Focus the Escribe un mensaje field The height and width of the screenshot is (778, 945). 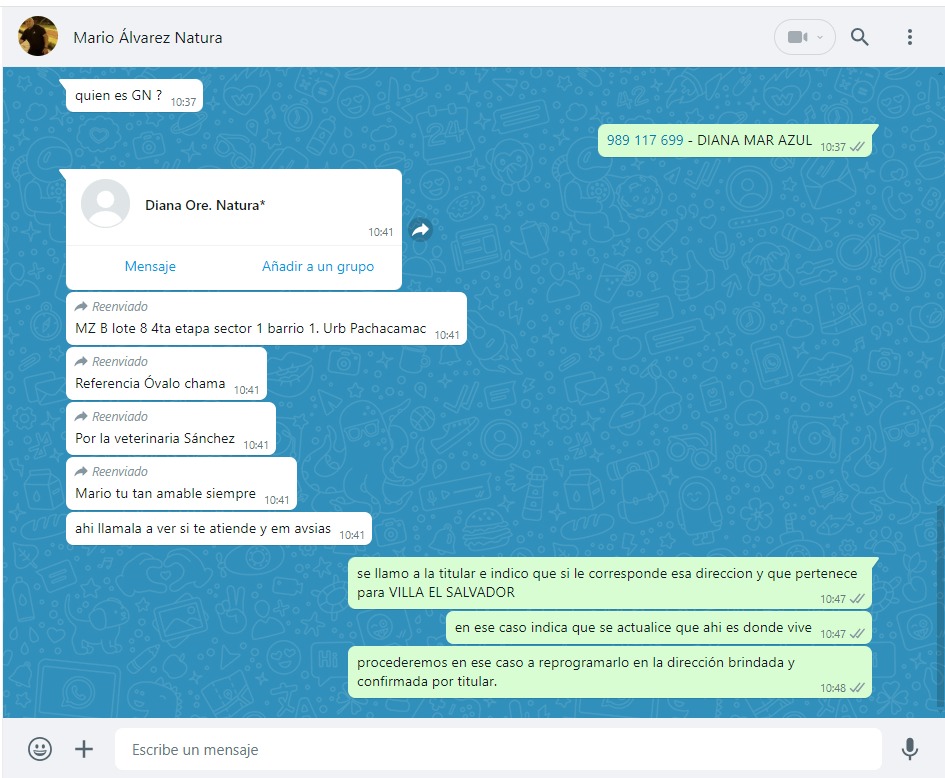point(497,749)
